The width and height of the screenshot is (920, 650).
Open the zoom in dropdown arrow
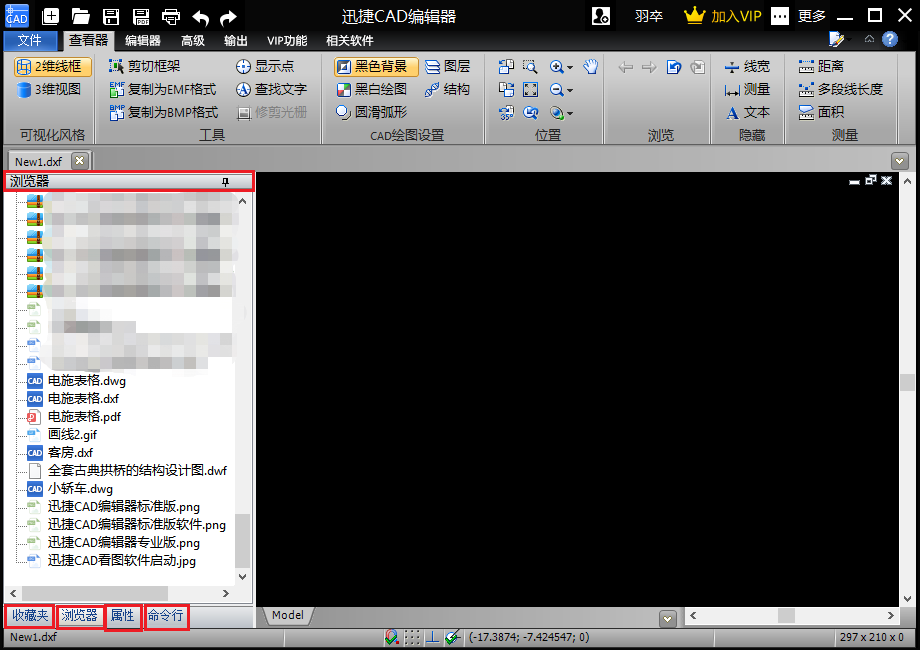[570, 67]
